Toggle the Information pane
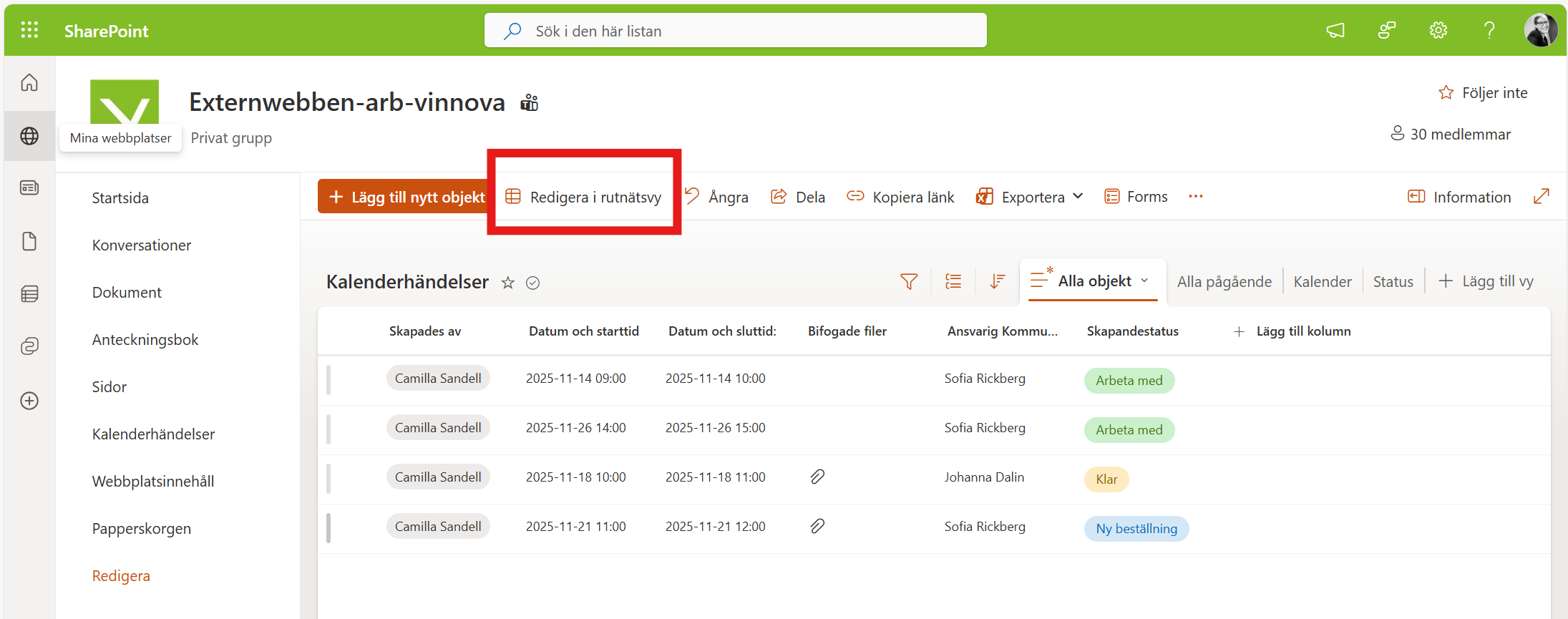 (1459, 197)
